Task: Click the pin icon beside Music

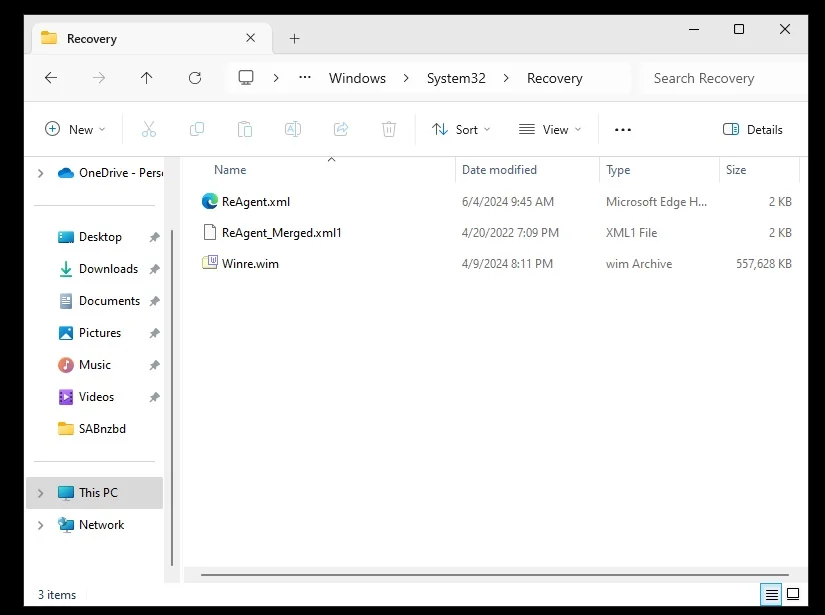Action: point(154,365)
